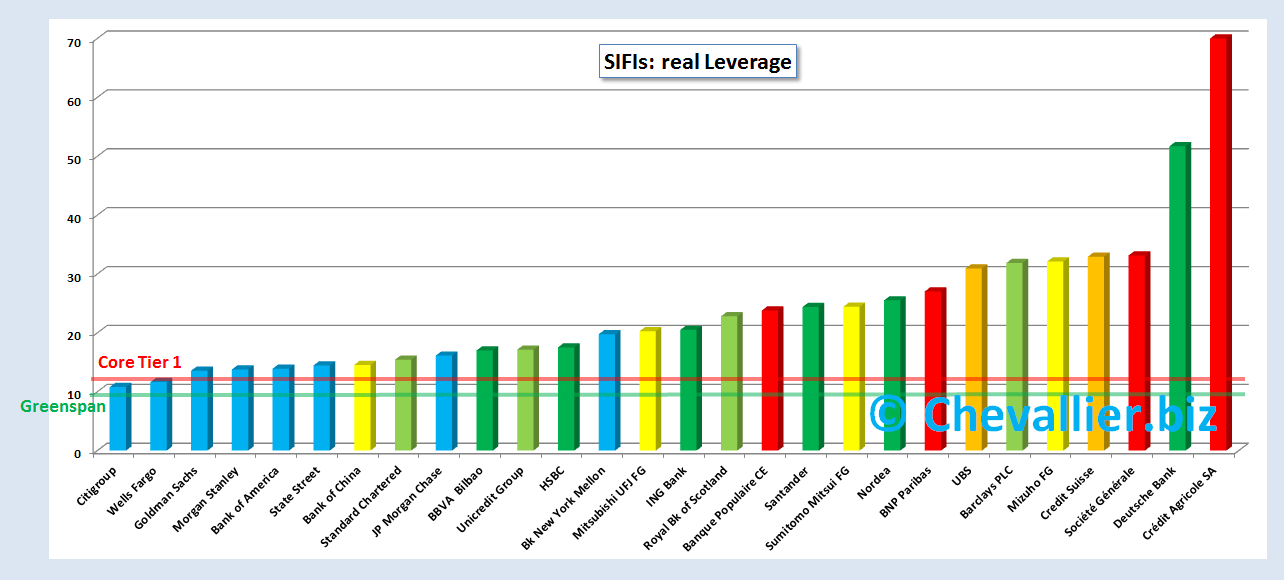Click the HSBC bar
The width and height of the screenshot is (1284, 580).
click(x=569, y=397)
